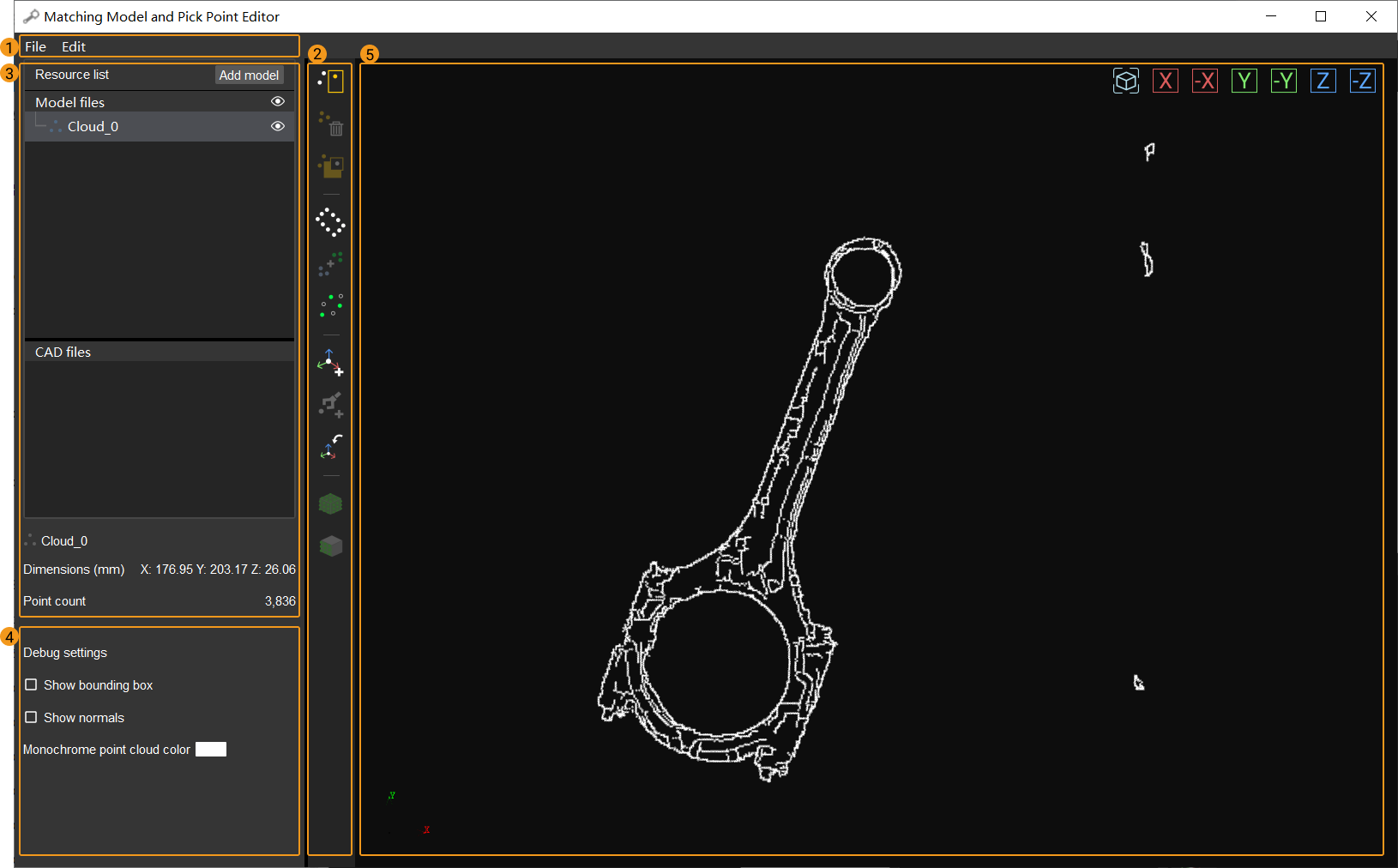Select the point selection tool in toolbar
1398x868 pixels.
coord(330,81)
